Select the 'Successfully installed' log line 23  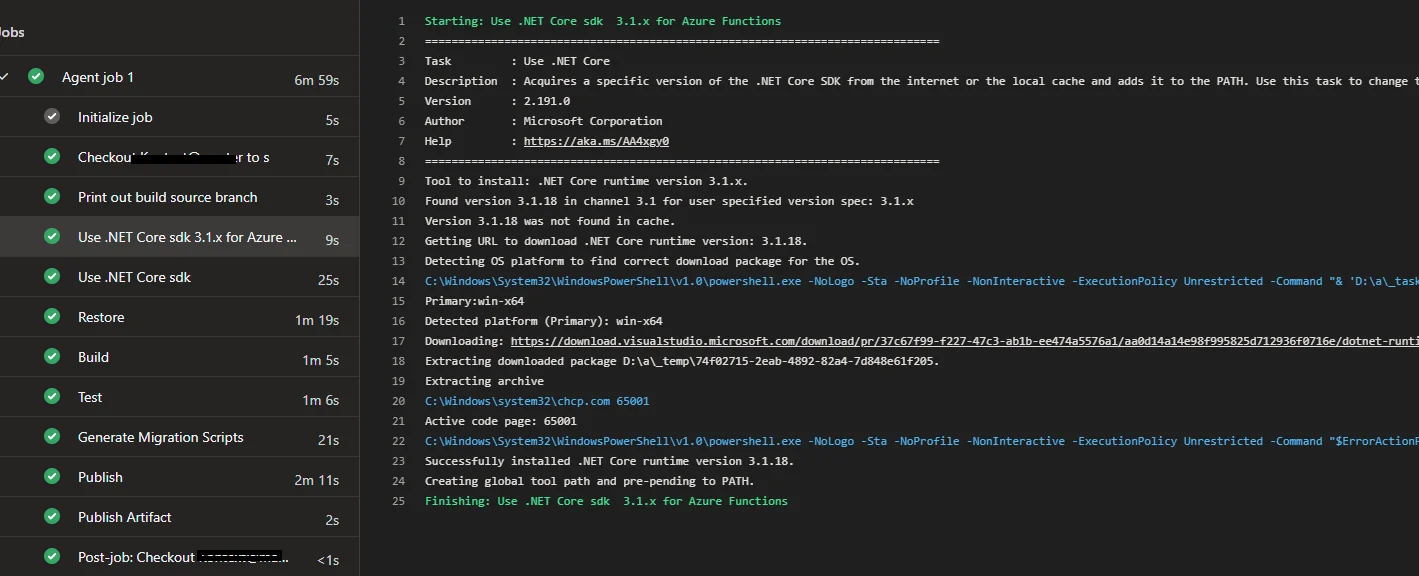click(x=608, y=460)
